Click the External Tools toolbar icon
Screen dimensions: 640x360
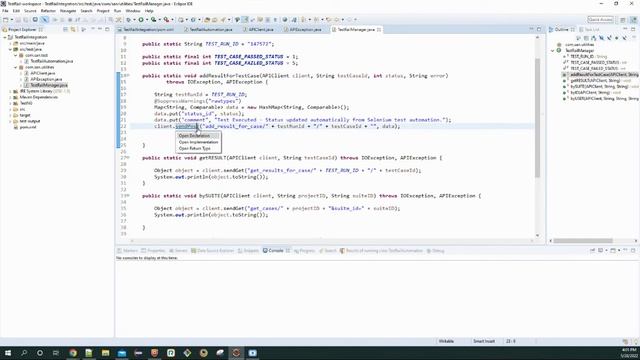coord(166,20)
